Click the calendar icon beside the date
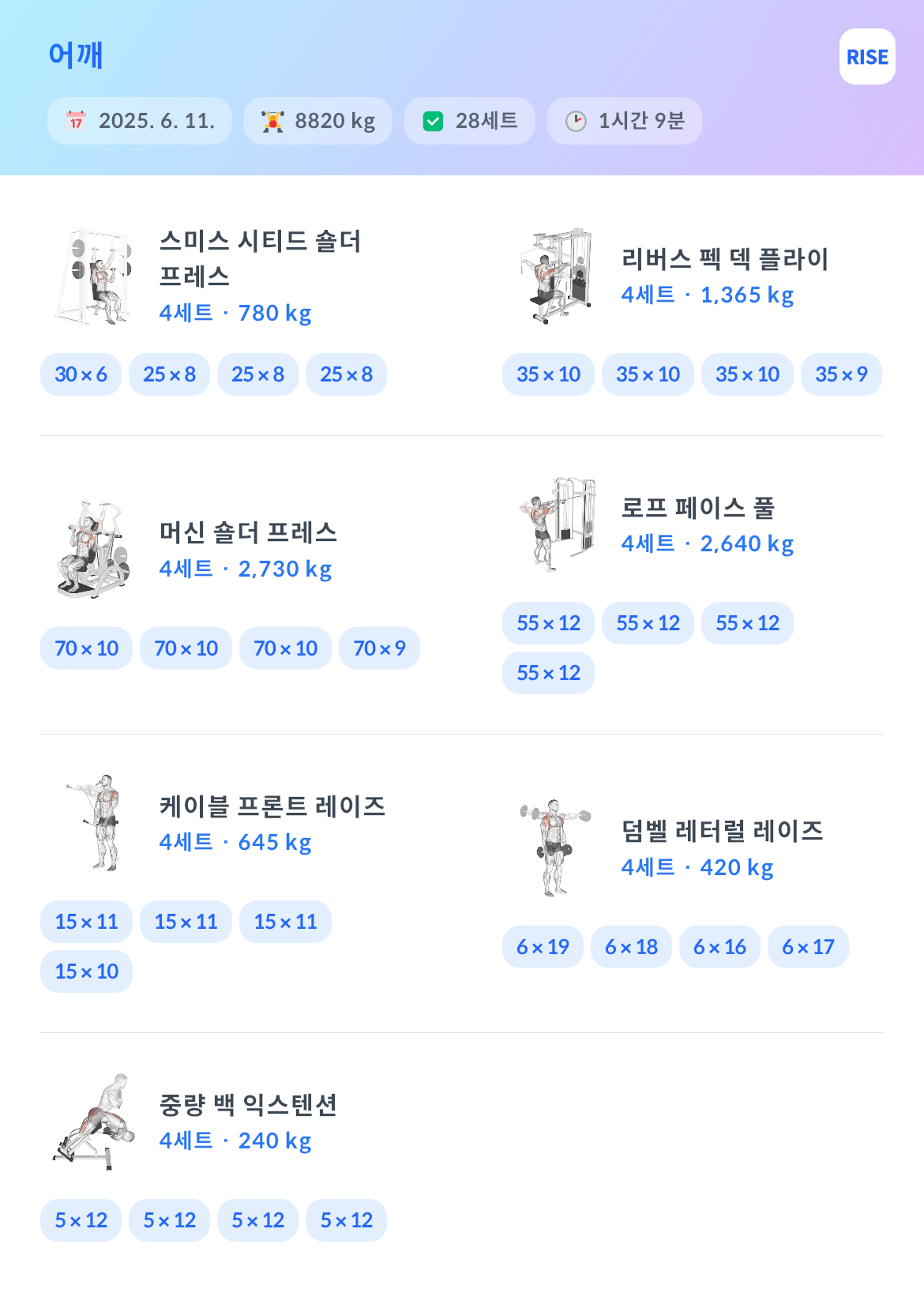The width and height of the screenshot is (924, 1289). [76, 121]
